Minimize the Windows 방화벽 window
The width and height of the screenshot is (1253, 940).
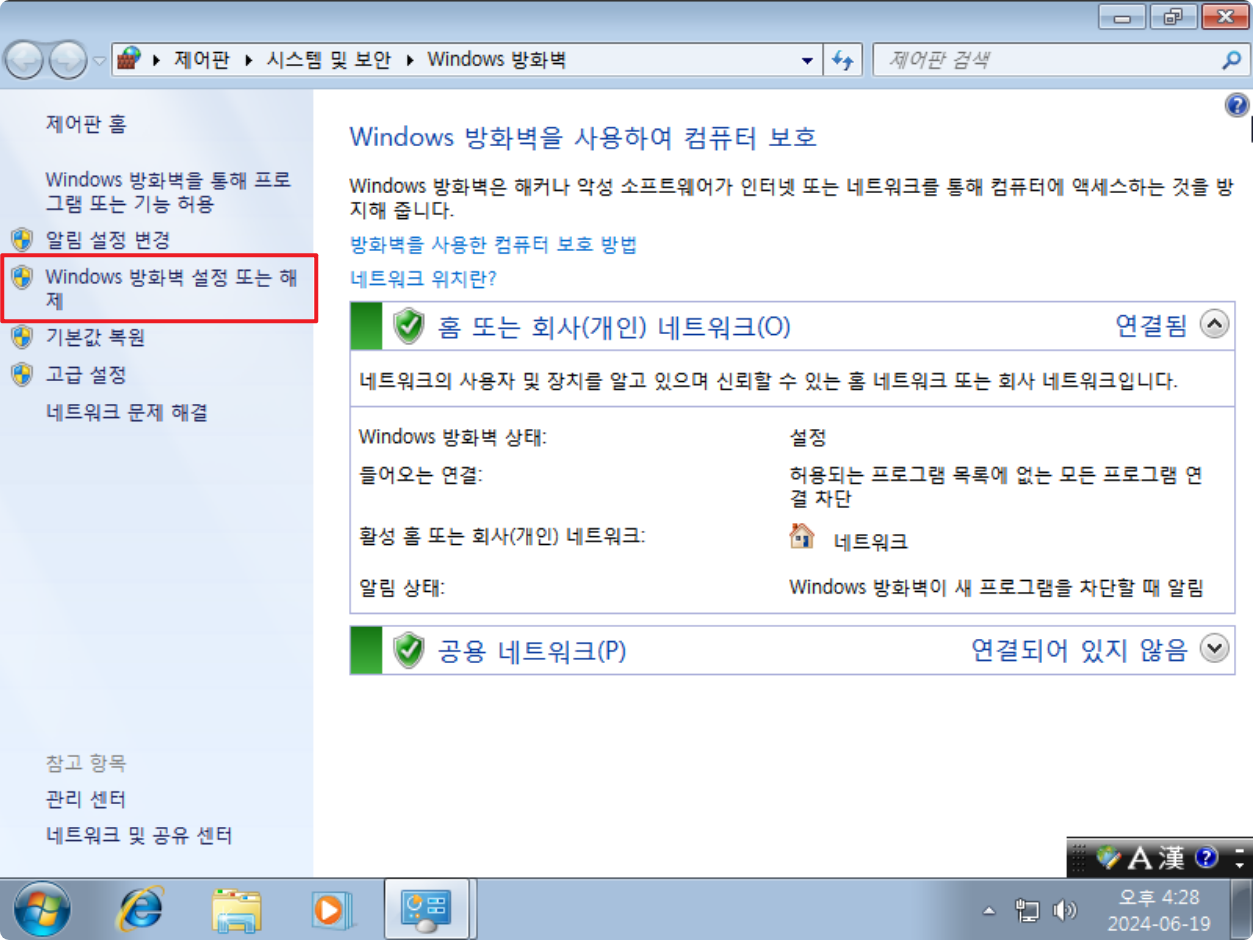pyautogui.click(x=1121, y=16)
